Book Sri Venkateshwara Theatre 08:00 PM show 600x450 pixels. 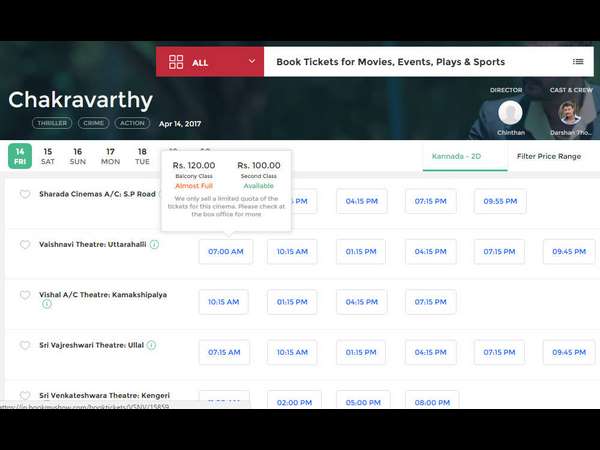pyautogui.click(x=432, y=400)
